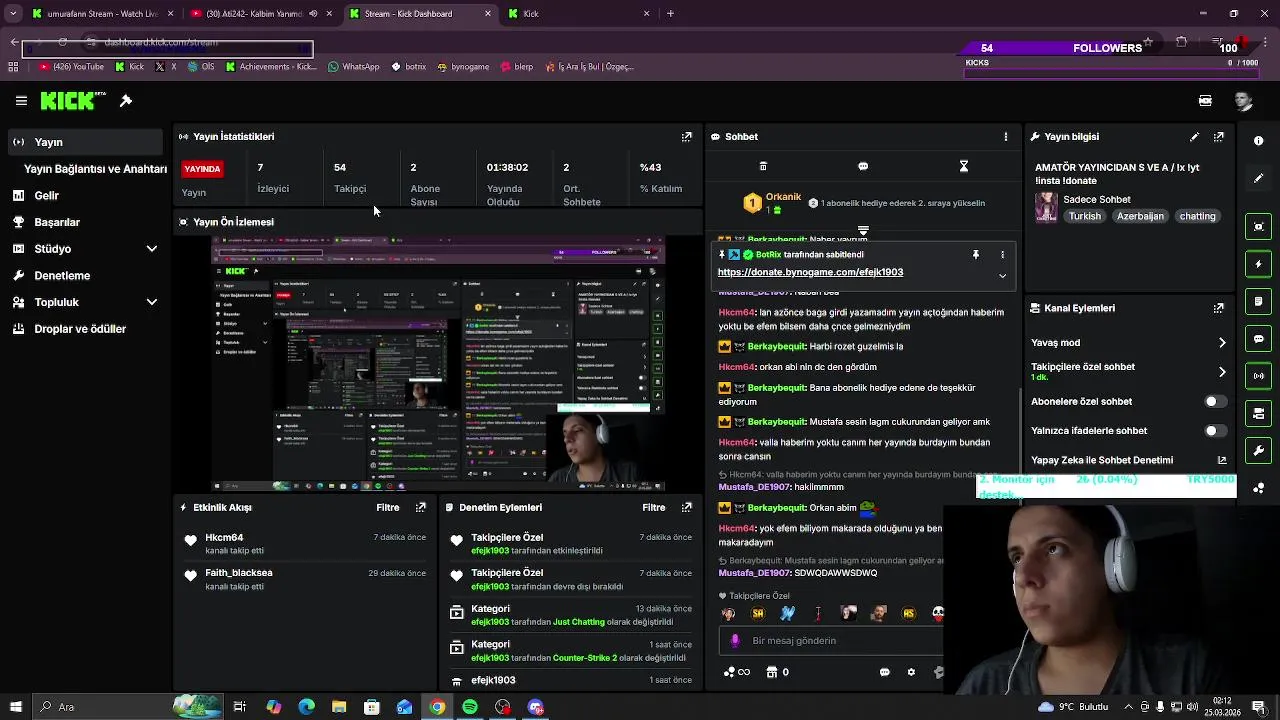
Task: Click the chat bubble icon under Sohbet header
Action: coord(863,166)
